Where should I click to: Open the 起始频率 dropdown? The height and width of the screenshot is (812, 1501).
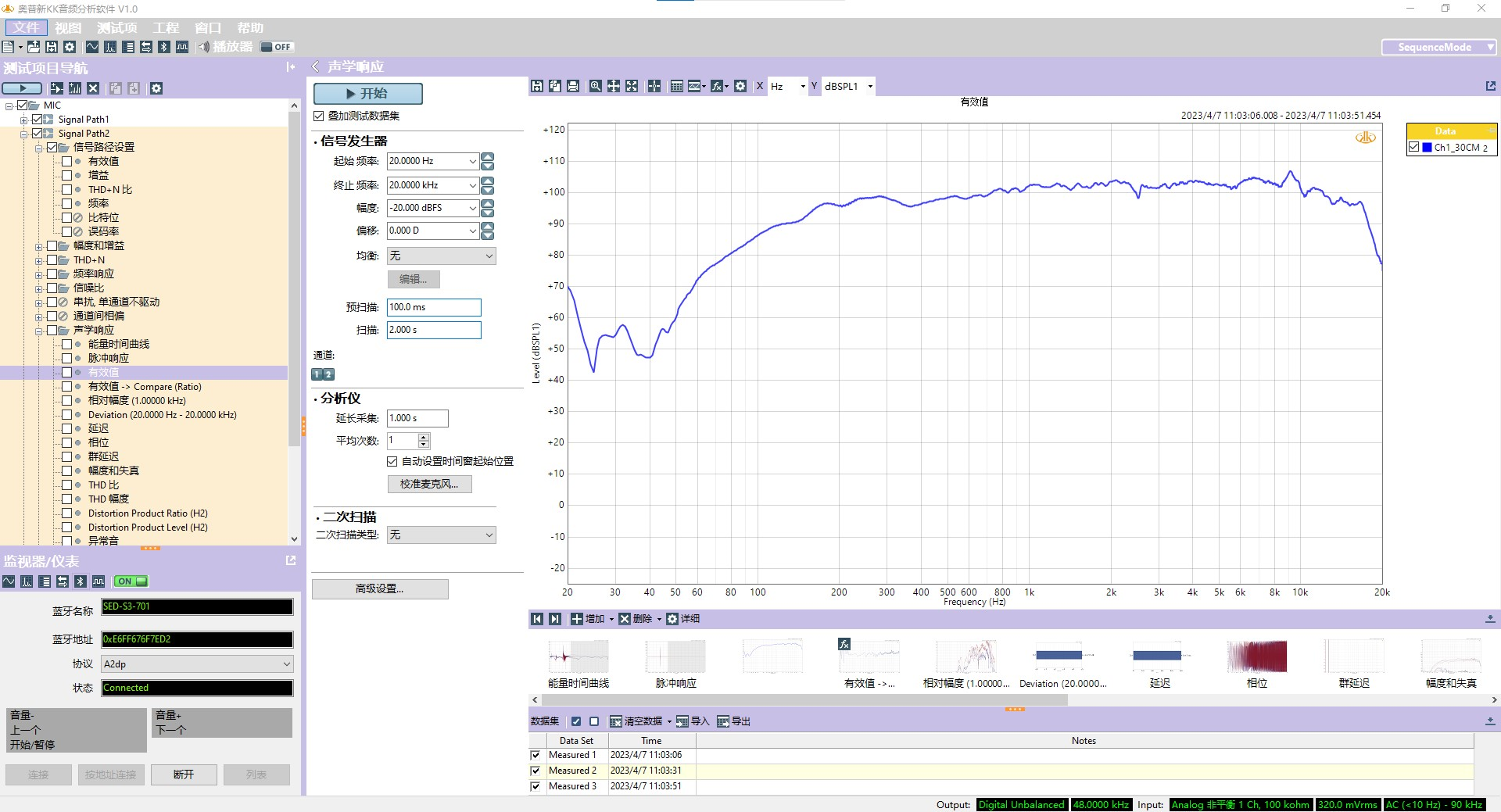pos(472,162)
